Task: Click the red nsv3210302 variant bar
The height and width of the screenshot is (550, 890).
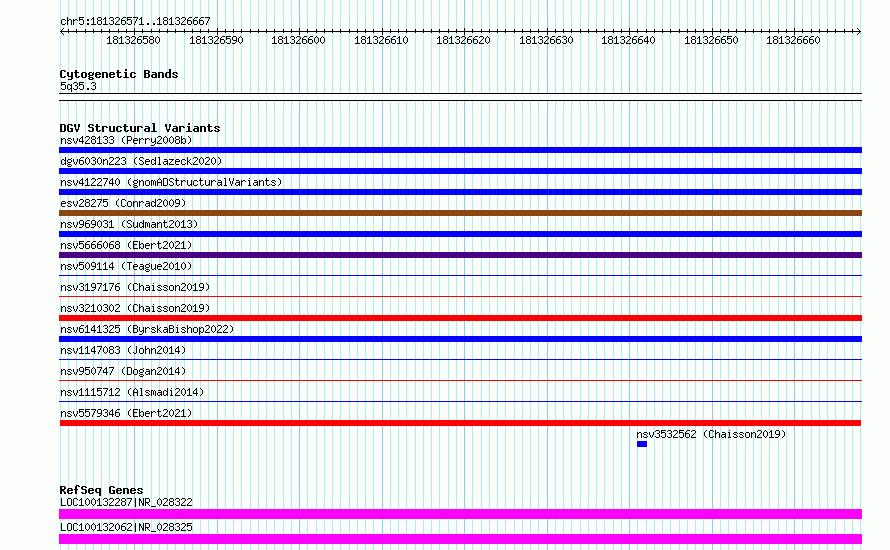Action: click(x=460, y=318)
